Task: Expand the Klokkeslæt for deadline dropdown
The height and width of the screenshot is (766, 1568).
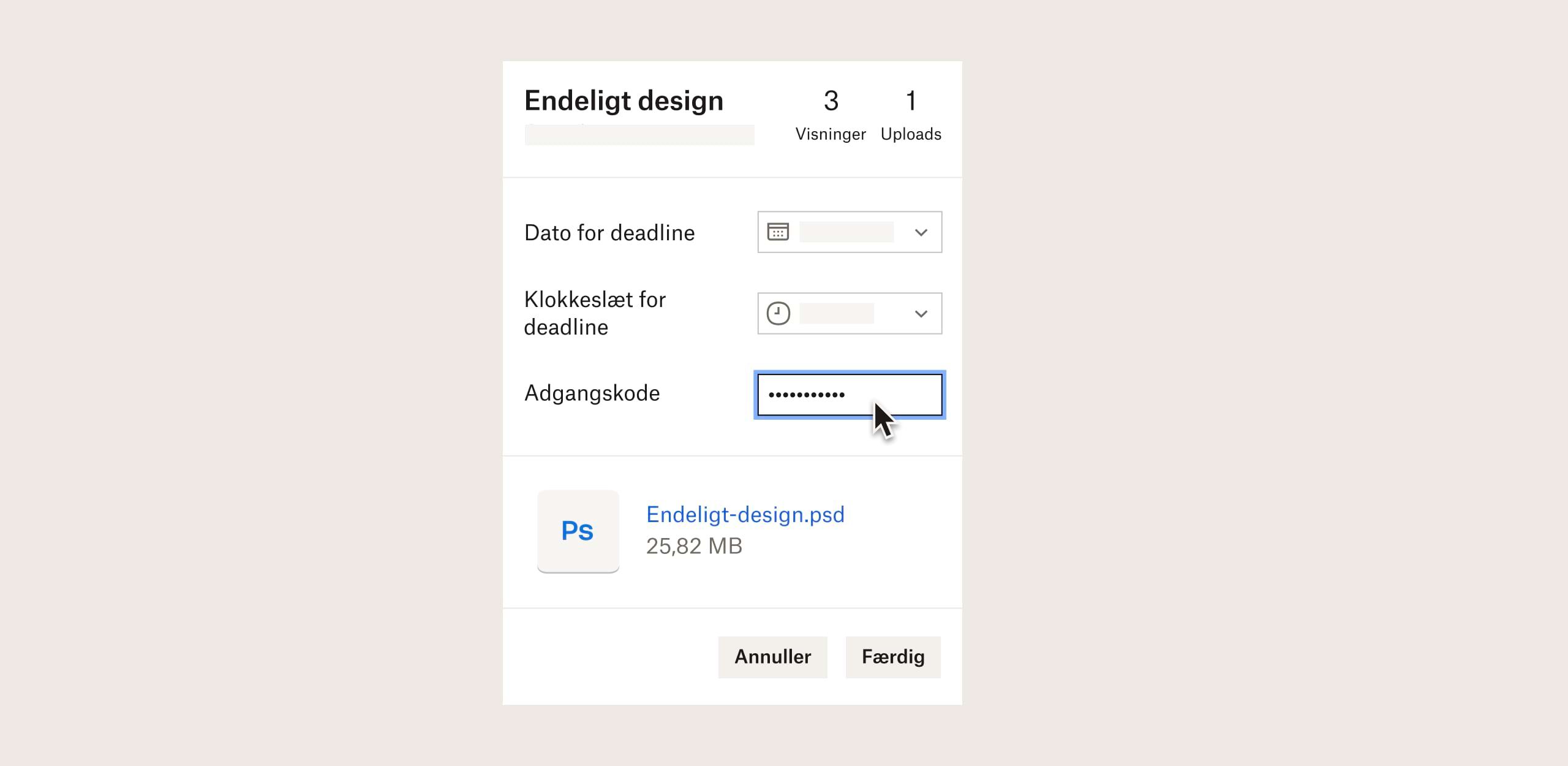Action: 920,313
